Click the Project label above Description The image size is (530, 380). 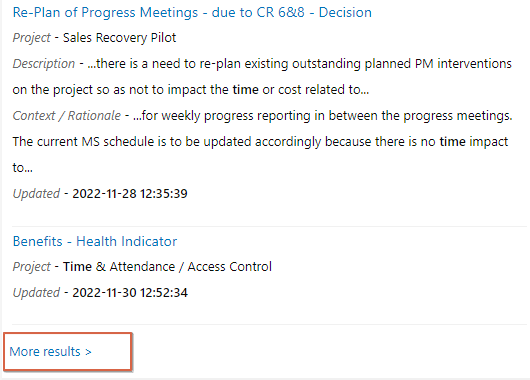click(x=31, y=38)
